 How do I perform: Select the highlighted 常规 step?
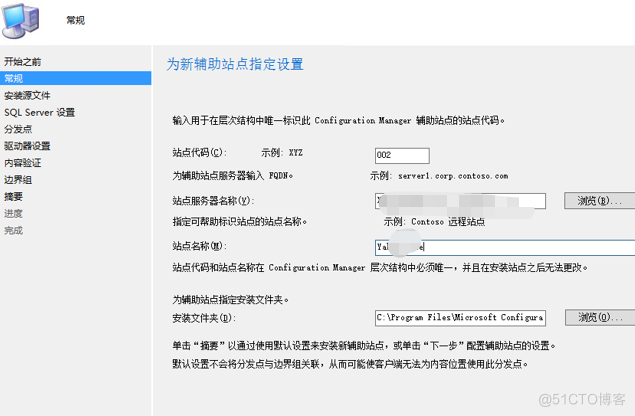[76, 78]
